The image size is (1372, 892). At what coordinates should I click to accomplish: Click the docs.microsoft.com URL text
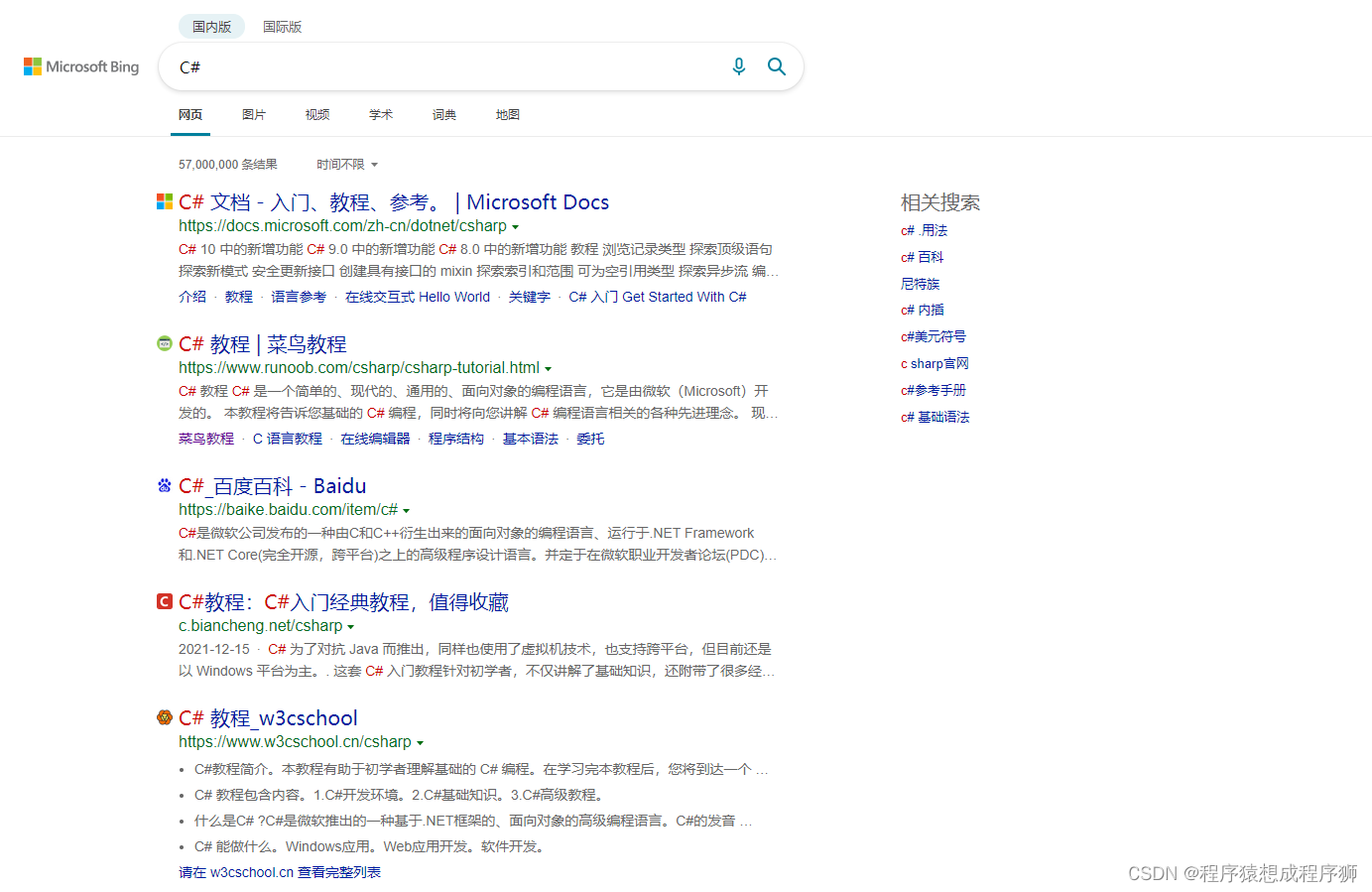(x=342, y=226)
